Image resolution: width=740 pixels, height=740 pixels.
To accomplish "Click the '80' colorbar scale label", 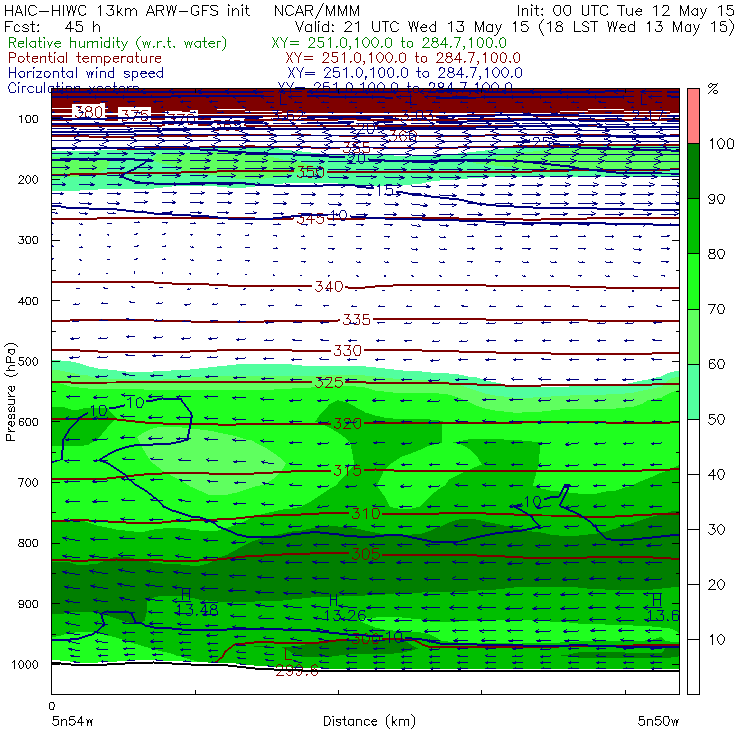I will point(716,254).
